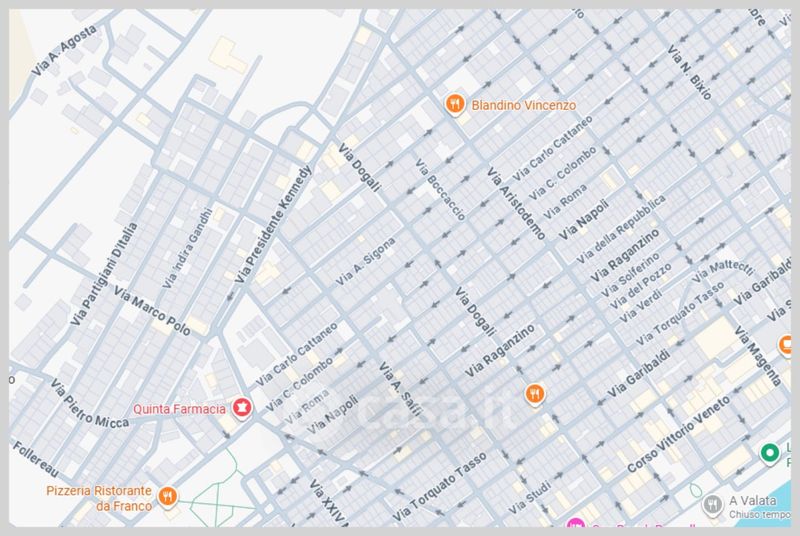Select the orange cafe pin near Via Magenta
Viewport: 800px width, 536px height.
click(x=787, y=346)
